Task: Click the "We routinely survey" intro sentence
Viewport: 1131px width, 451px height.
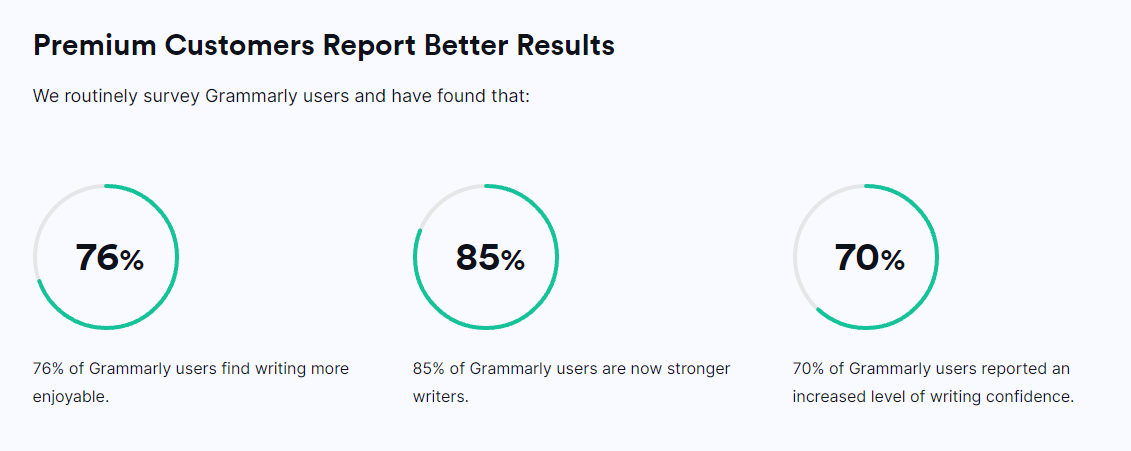Action: click(281, 96)
